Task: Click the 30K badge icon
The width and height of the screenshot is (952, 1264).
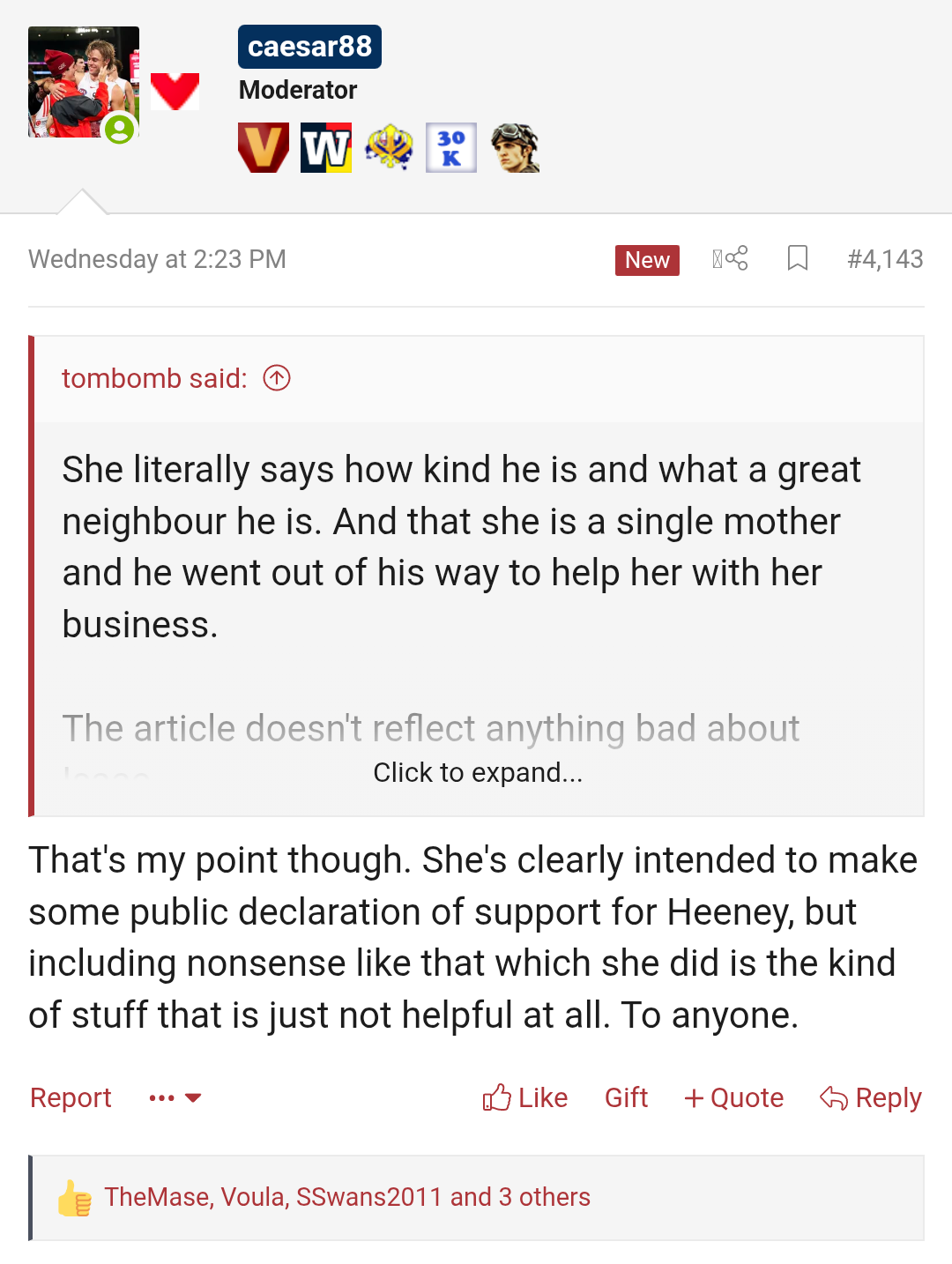Action: 451,147
